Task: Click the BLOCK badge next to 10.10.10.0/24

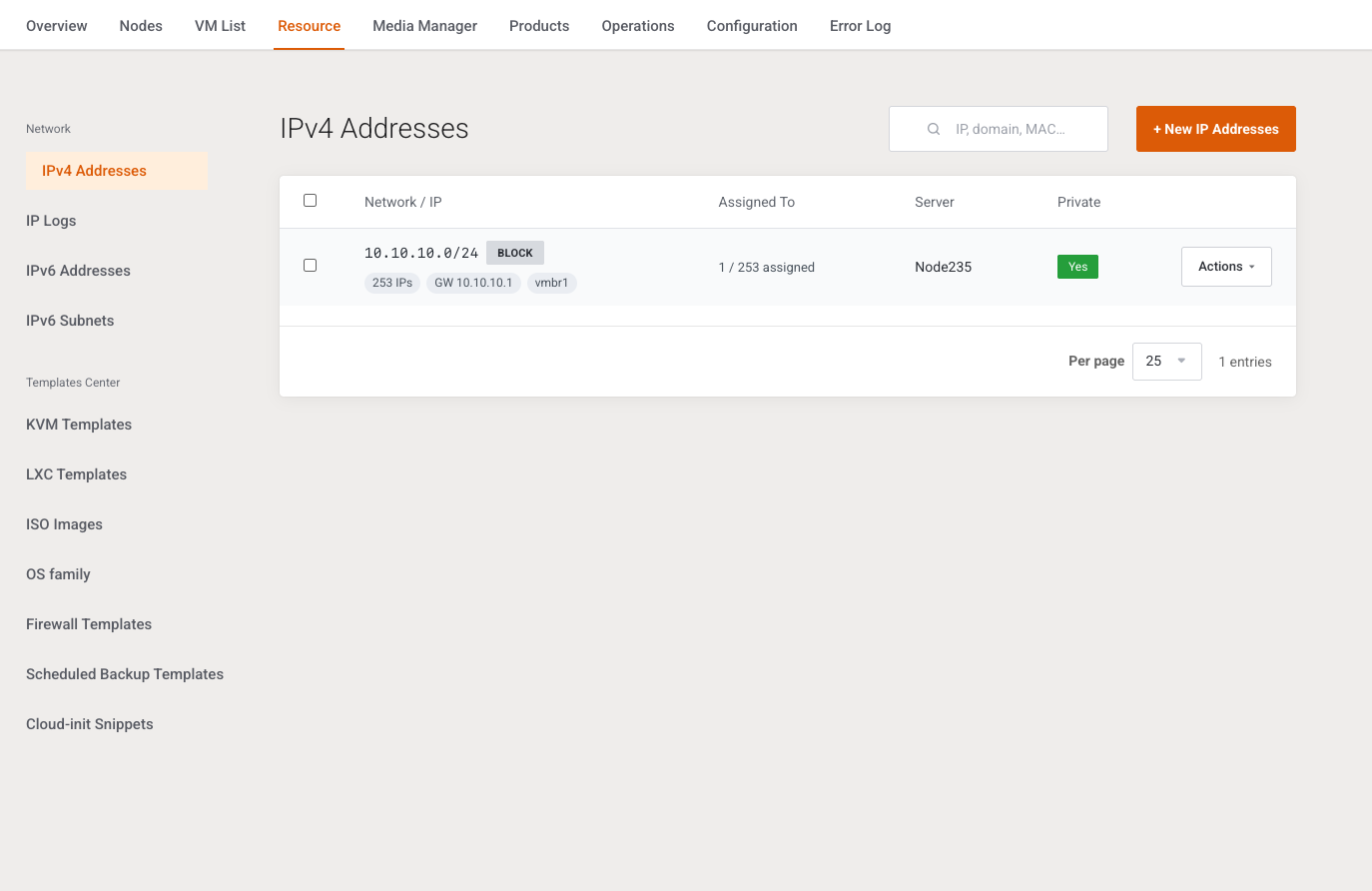Action: click(515, 253)
